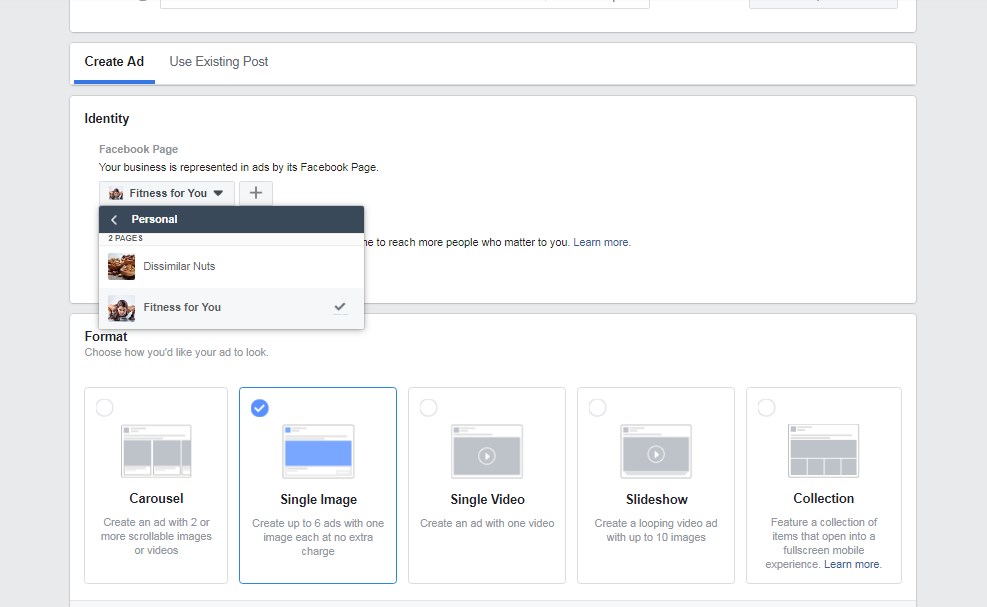The height and width of the screenshot is (607, 987).
Task: Click the Fitness for You avatar in dropdown button
Action: pos(116,193)
